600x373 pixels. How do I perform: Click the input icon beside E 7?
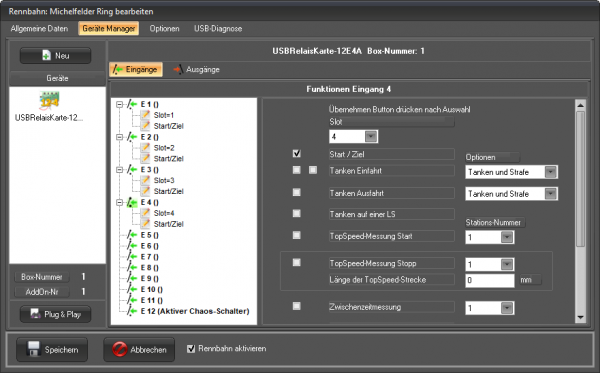coord(132,257)
